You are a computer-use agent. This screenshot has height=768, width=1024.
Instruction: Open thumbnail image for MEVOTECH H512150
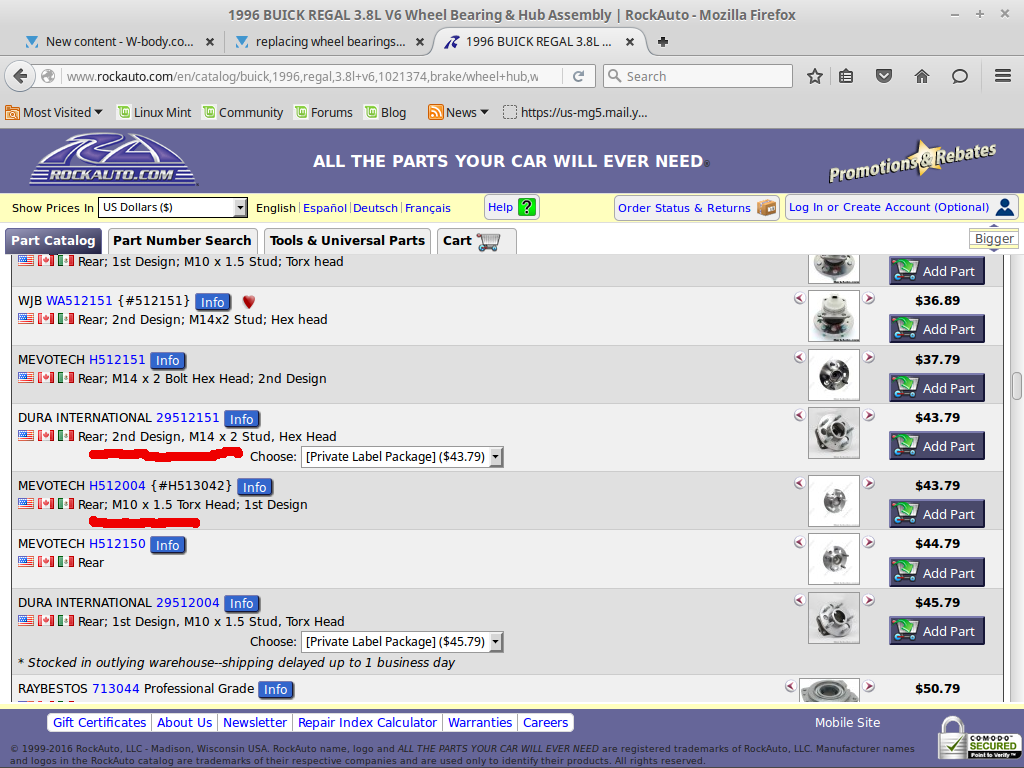point(834,560)
